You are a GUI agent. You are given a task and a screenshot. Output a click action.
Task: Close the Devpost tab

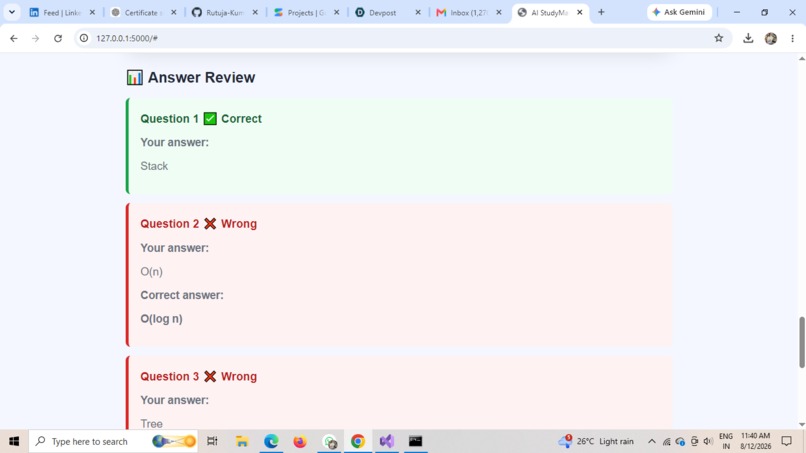coord(418,12)
